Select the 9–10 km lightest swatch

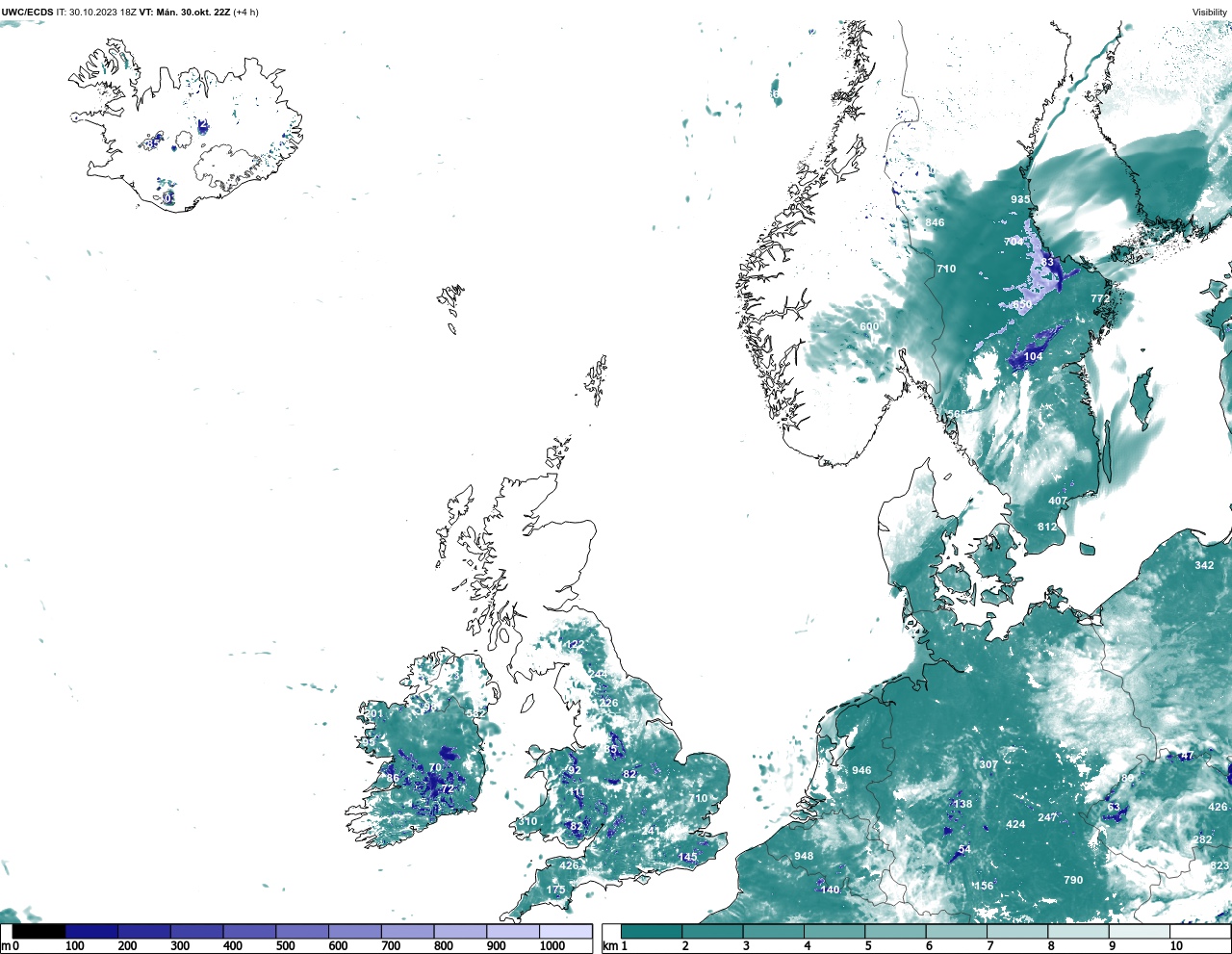(x=1140, y=932)
